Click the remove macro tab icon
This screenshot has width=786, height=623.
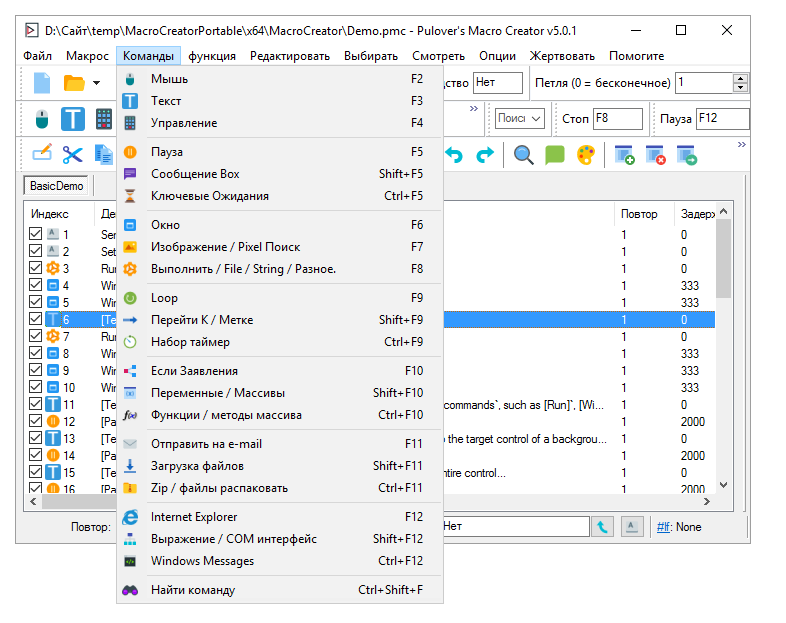click(655, 155)
